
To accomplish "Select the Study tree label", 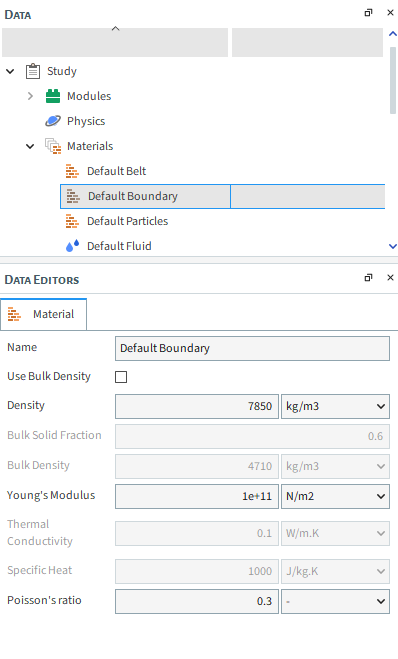I will click(62, 71).
